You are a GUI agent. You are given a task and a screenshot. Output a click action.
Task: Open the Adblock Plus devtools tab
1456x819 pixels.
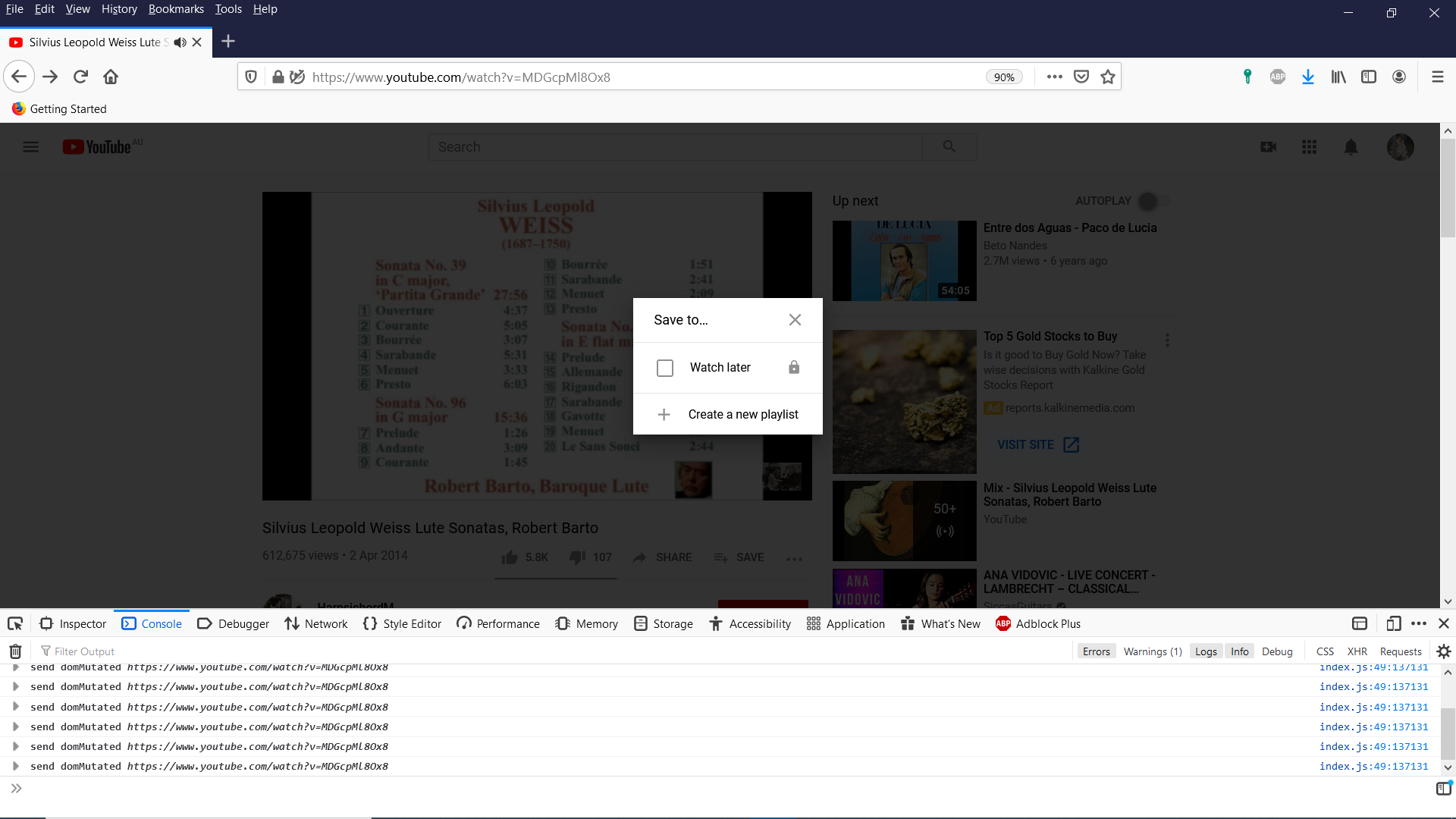tap(1037, 623)
